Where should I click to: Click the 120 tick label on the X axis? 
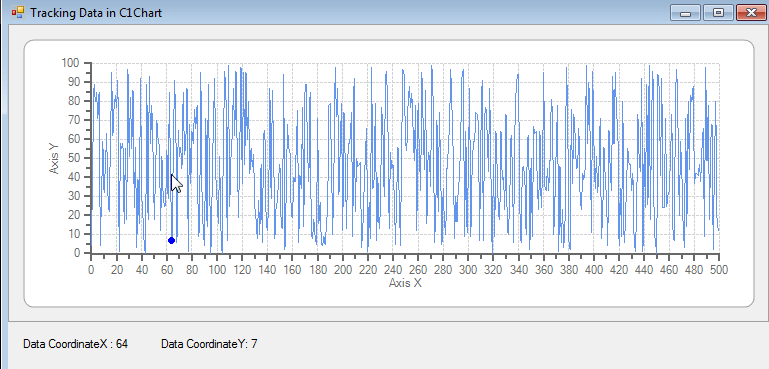click(x=241, y=270)
